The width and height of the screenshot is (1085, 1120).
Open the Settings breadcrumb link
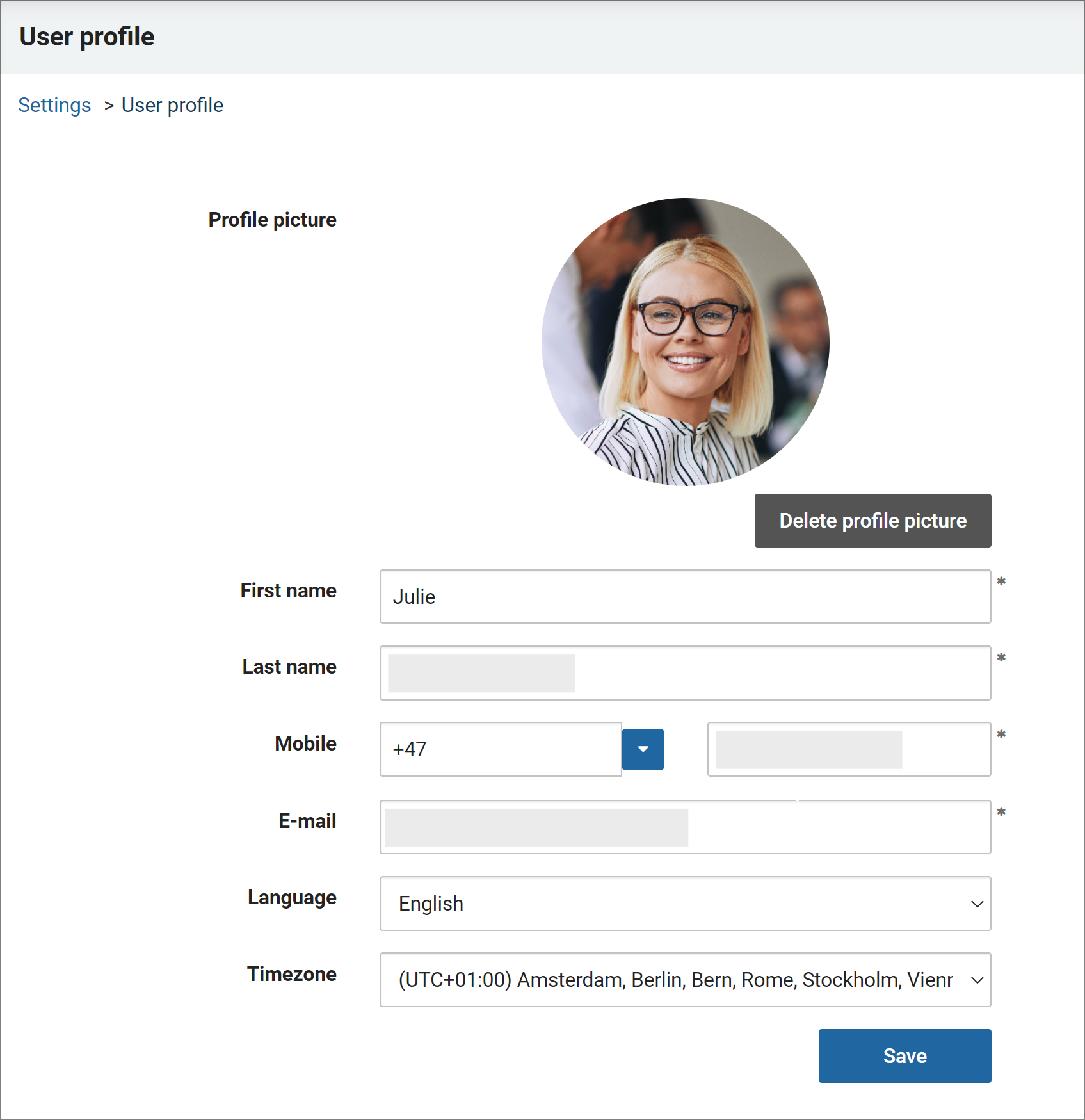54,104
